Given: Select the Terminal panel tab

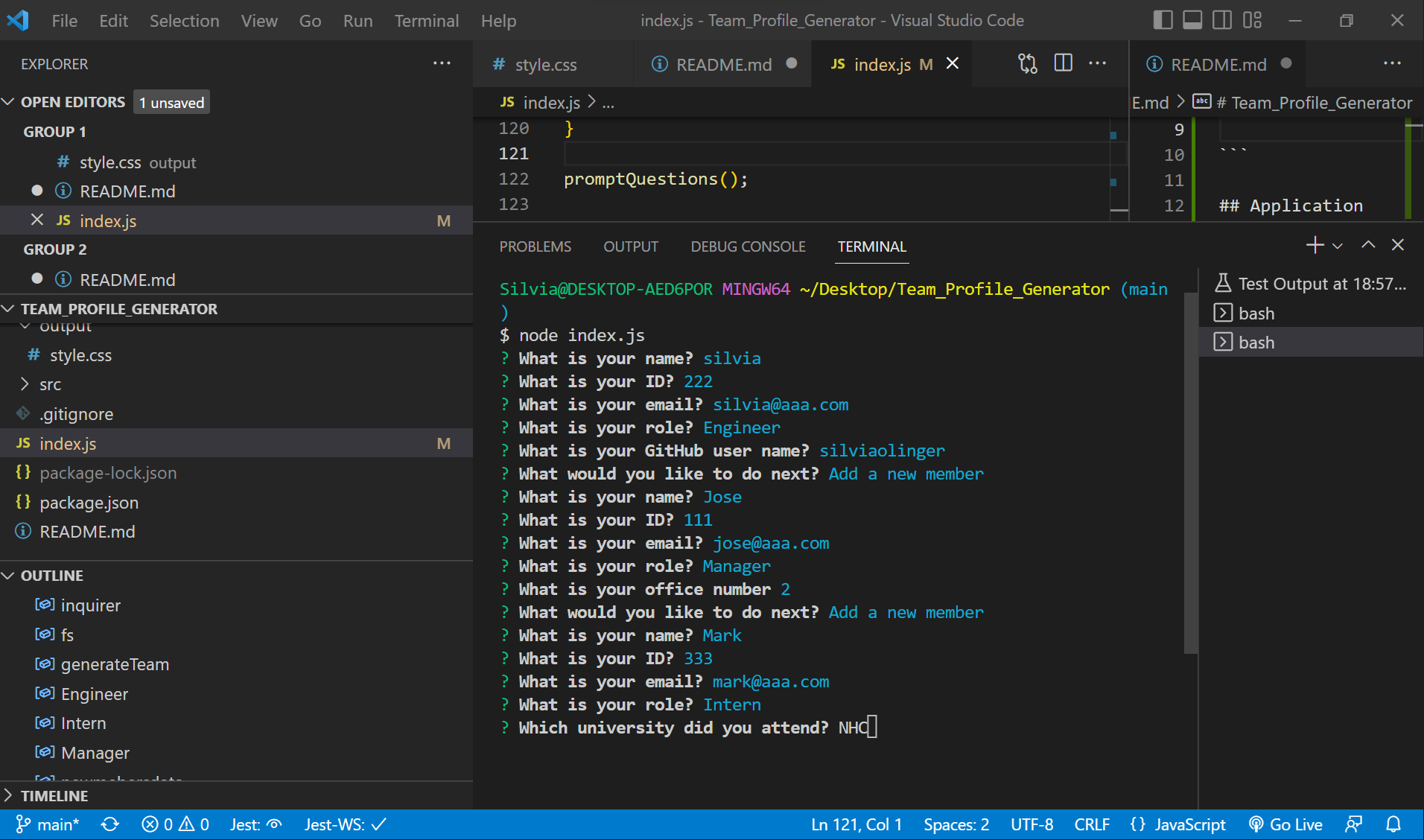Looking at the screenshot, I should click(871, 246).
